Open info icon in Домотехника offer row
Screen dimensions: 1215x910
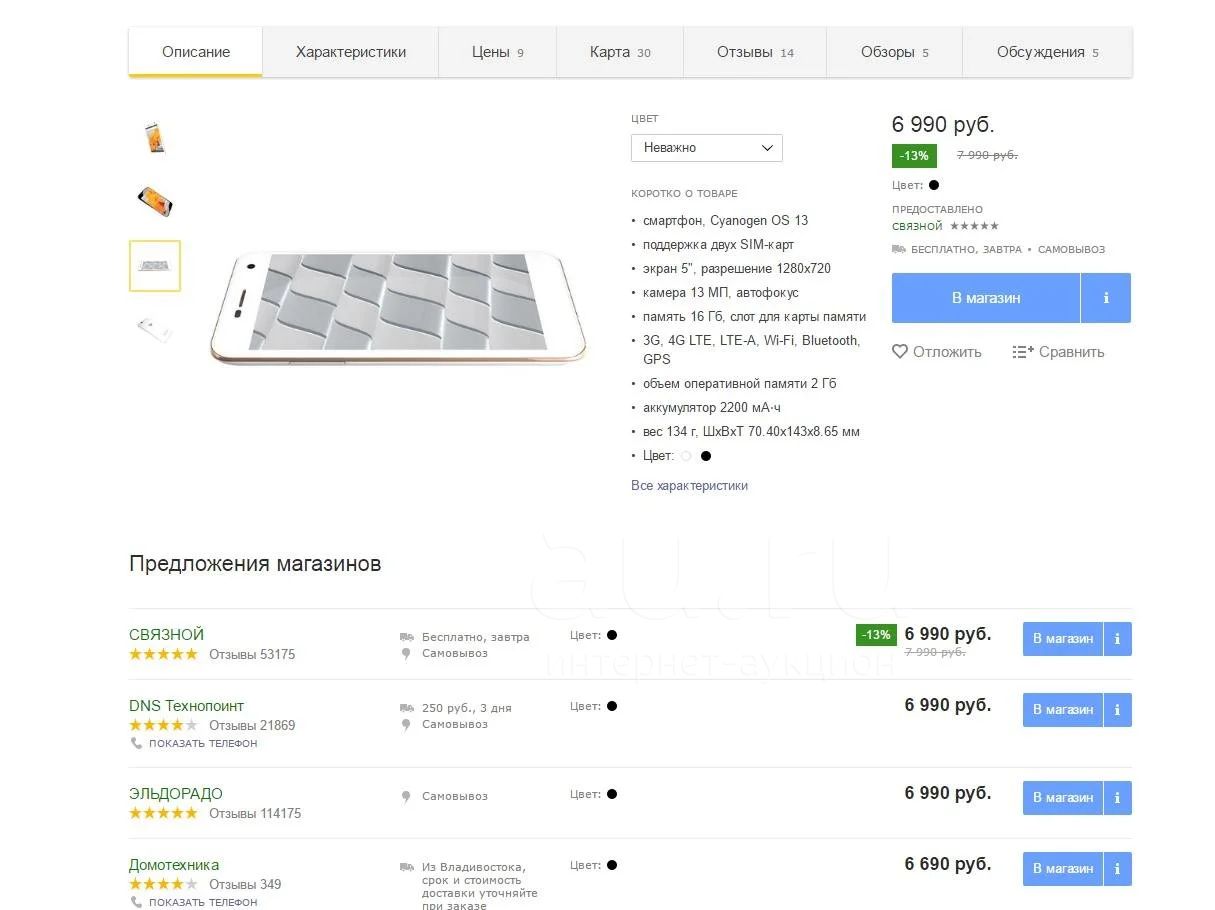point(1117,869)
